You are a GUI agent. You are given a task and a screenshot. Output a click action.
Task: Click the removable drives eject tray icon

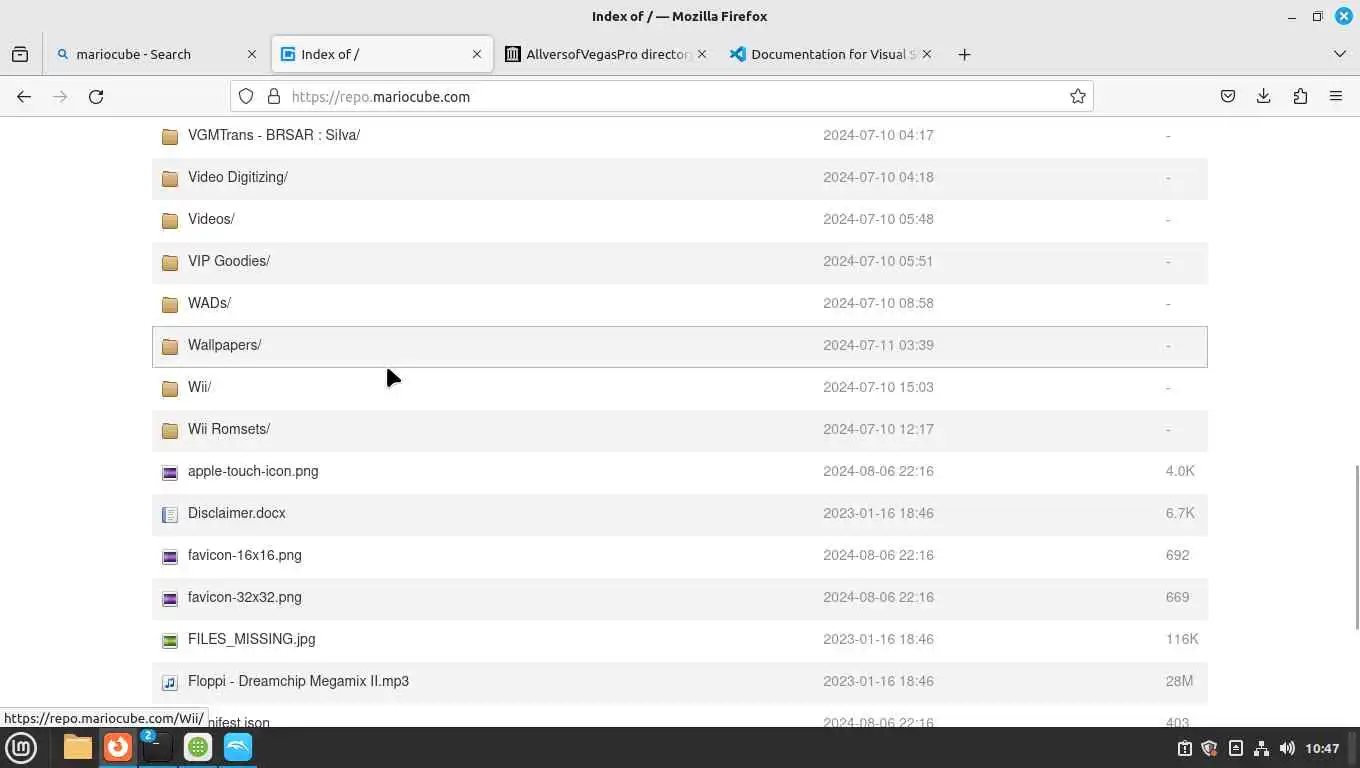point(1236,748)
